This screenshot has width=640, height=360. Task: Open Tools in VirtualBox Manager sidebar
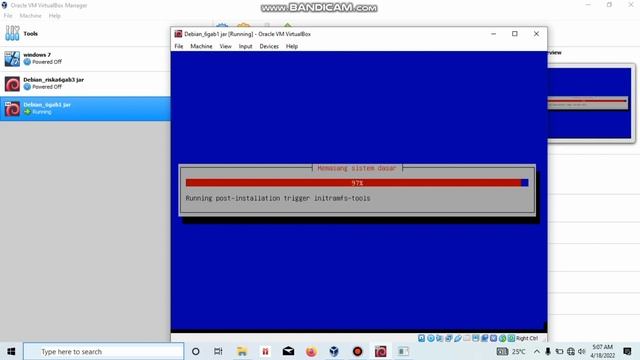click(85, 33)
